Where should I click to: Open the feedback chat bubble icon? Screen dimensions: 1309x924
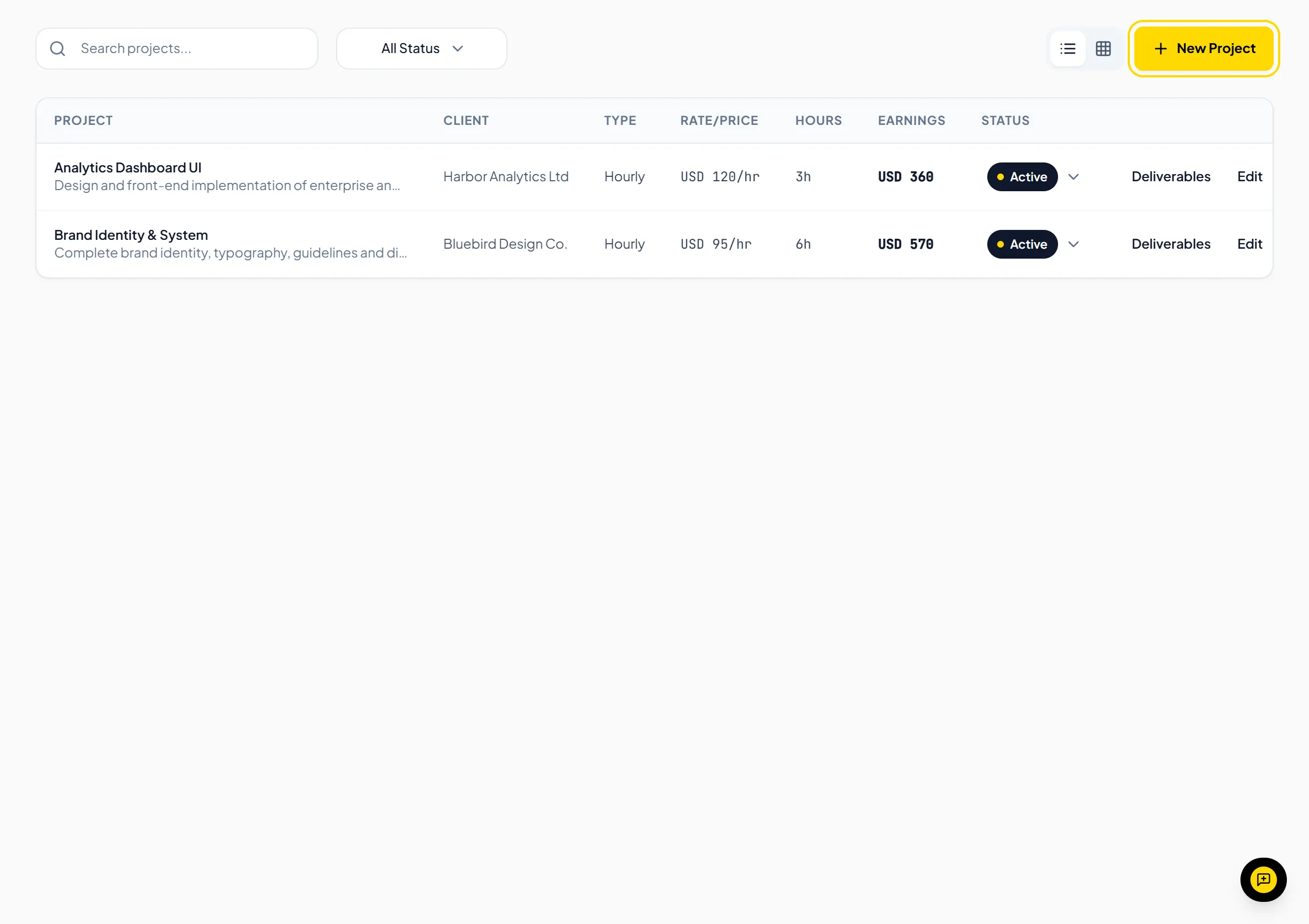coord(1263,879)
